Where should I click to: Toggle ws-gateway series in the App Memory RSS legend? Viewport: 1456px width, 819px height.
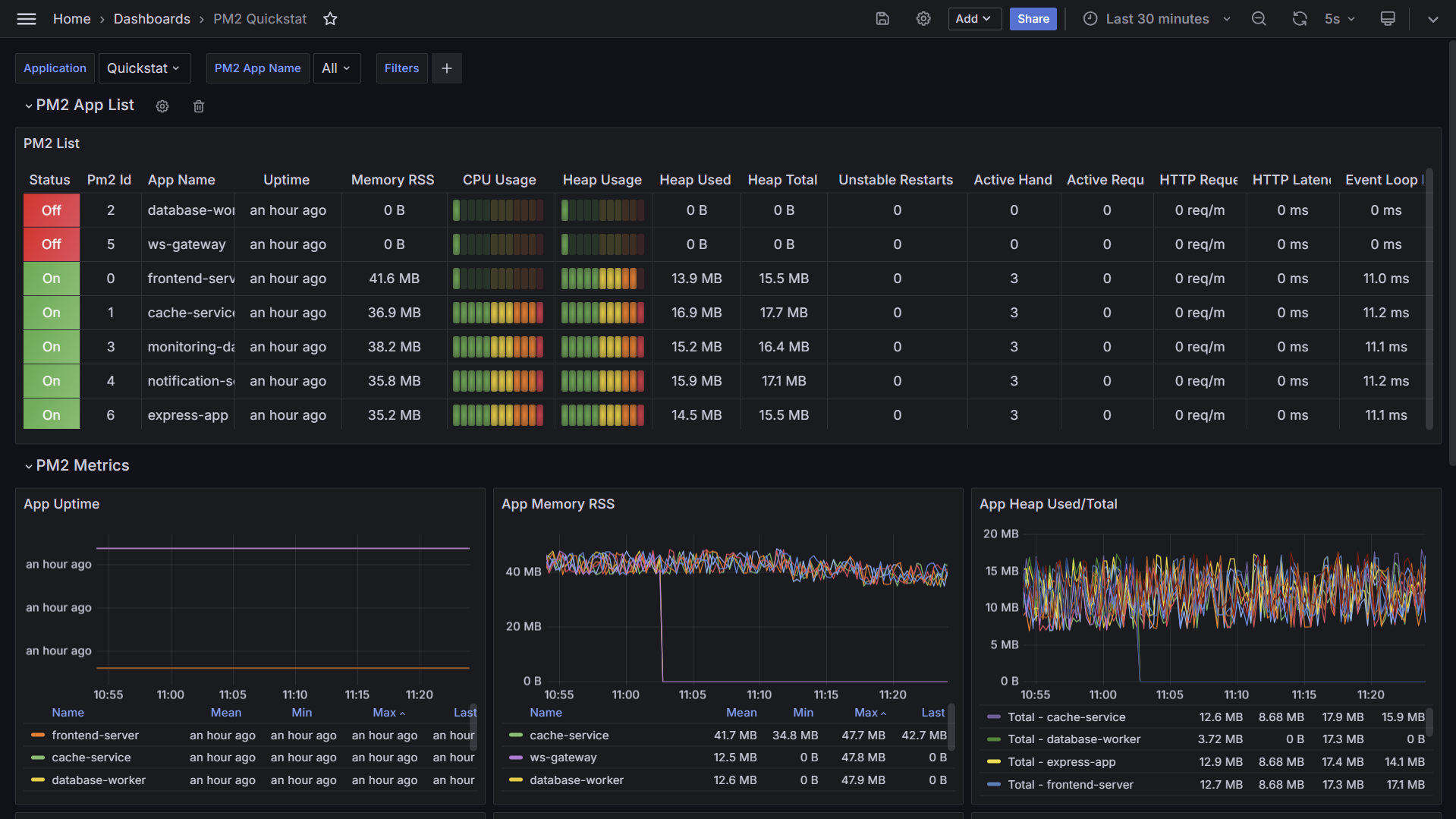click(563, 758)
